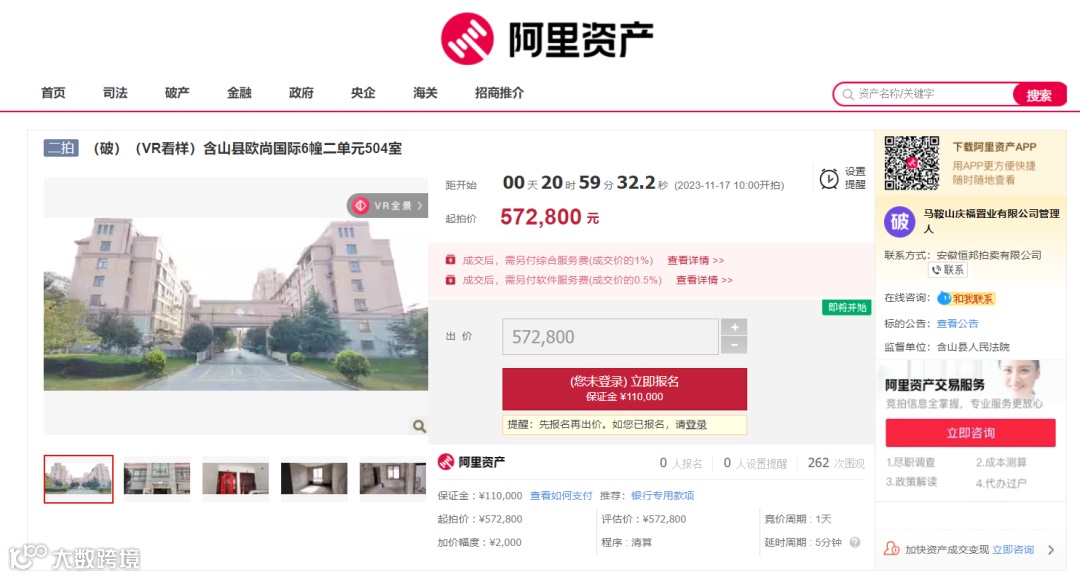The image size is (1080, 578).
Task: Open the 首页 navigation tab
Action: click(x=53, y=93)
